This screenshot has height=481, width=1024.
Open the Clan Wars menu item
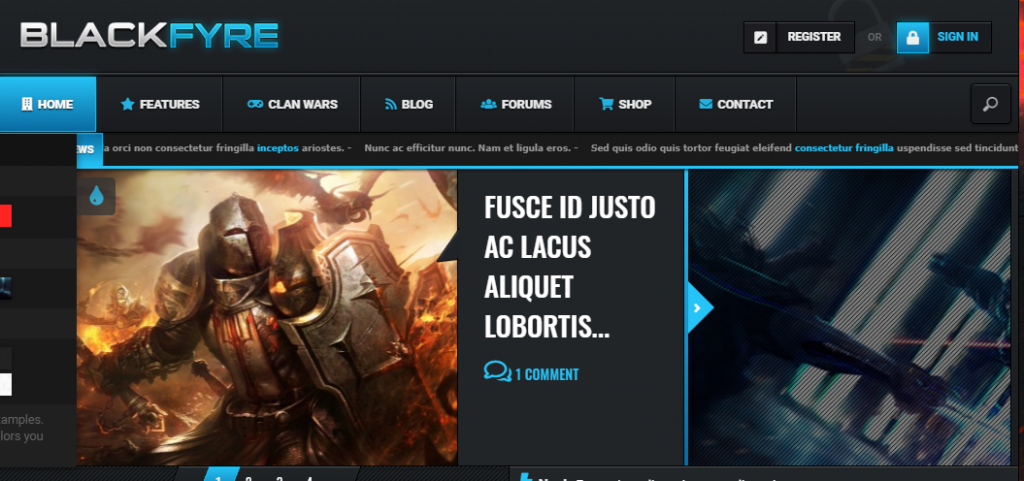coord(292,104)
